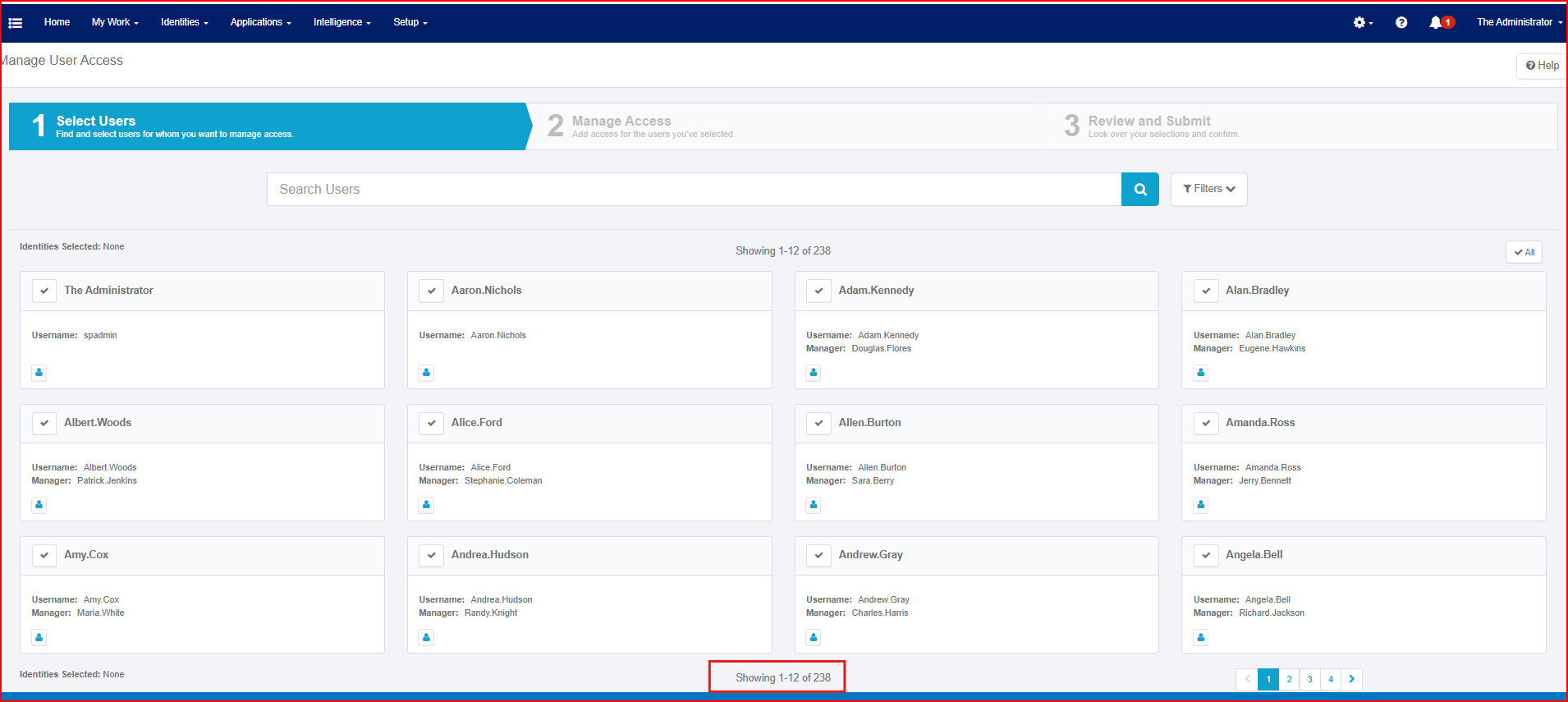The height and width of the screenshot is (702, 1568).
Task: Click manager name Richard.Jackson
Action: tap(1272, 613)
